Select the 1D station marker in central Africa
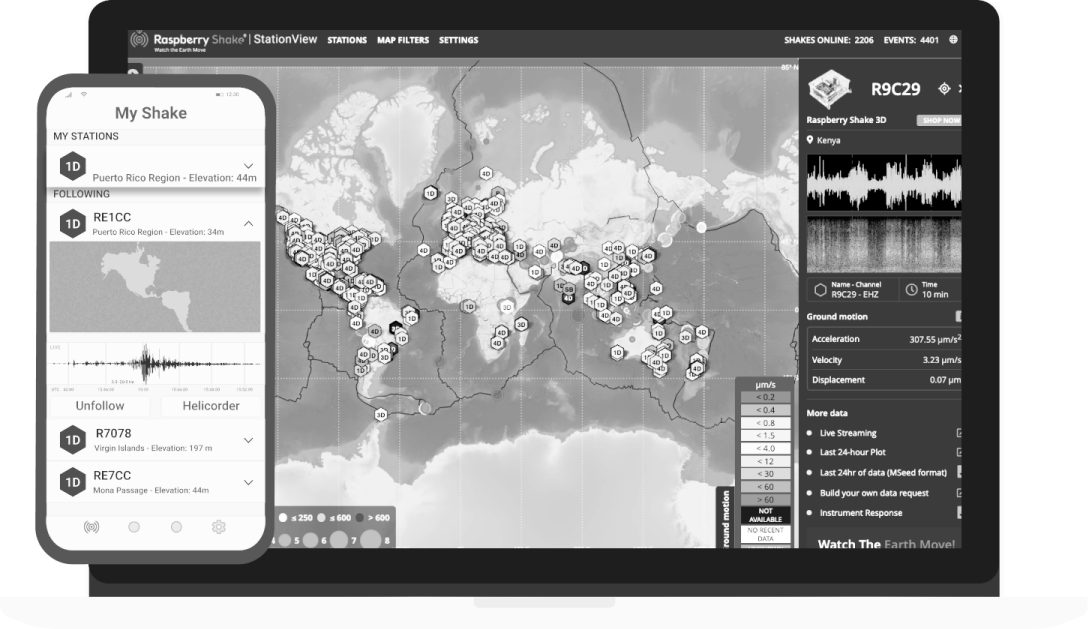 pyautogui.click(x=470, y=306)
